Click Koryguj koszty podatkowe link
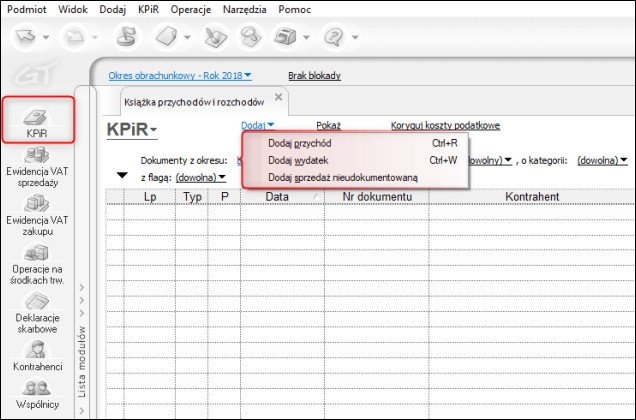 [445, 126]
